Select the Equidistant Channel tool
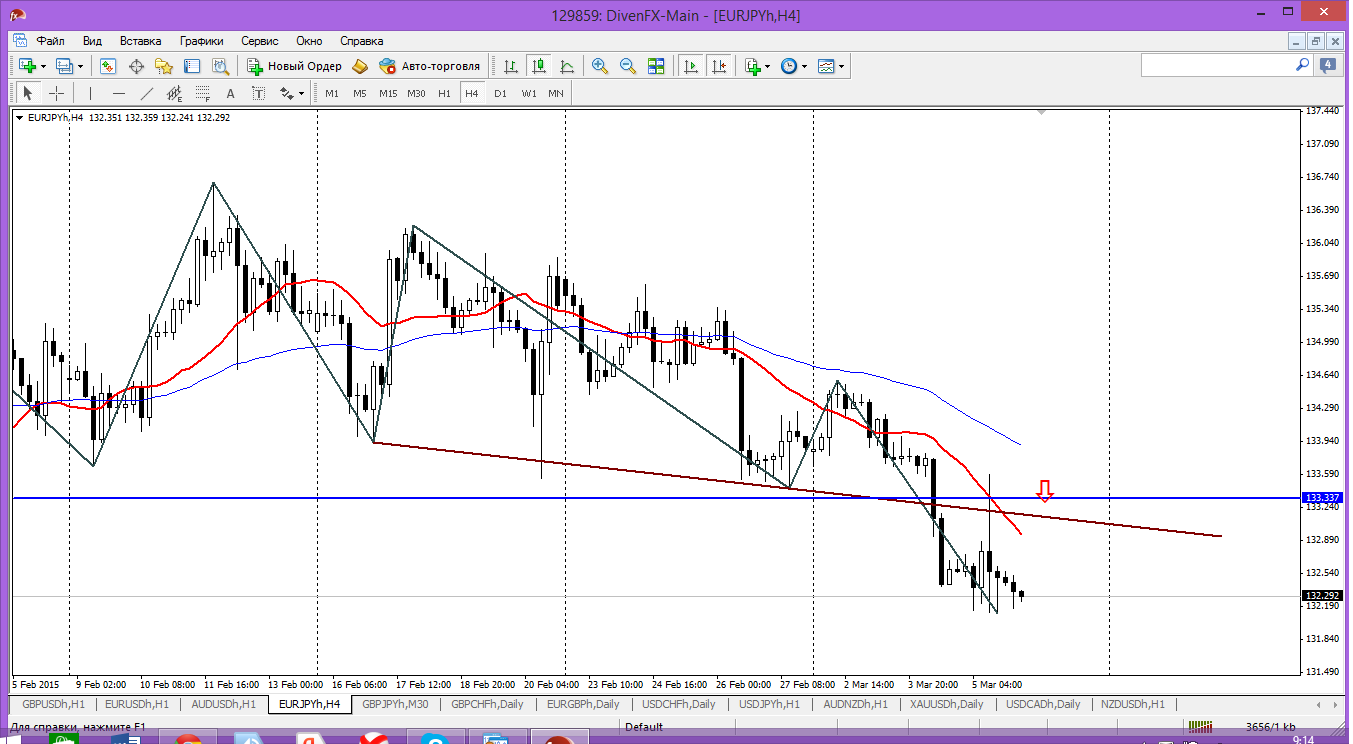This screenshot has width=1353, height=744. (x=175, y=93)
